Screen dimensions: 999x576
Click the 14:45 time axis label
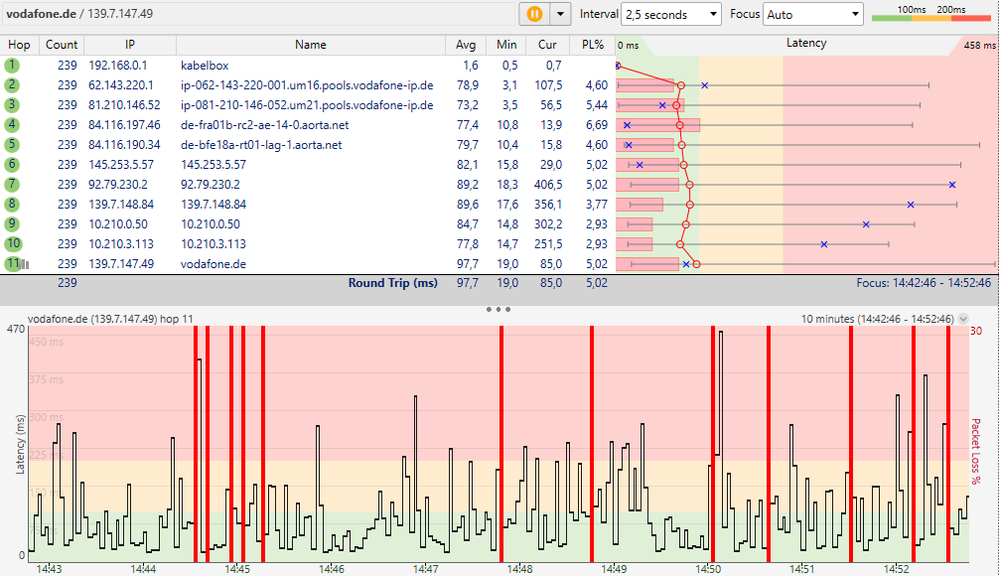(x=237, y=568)
